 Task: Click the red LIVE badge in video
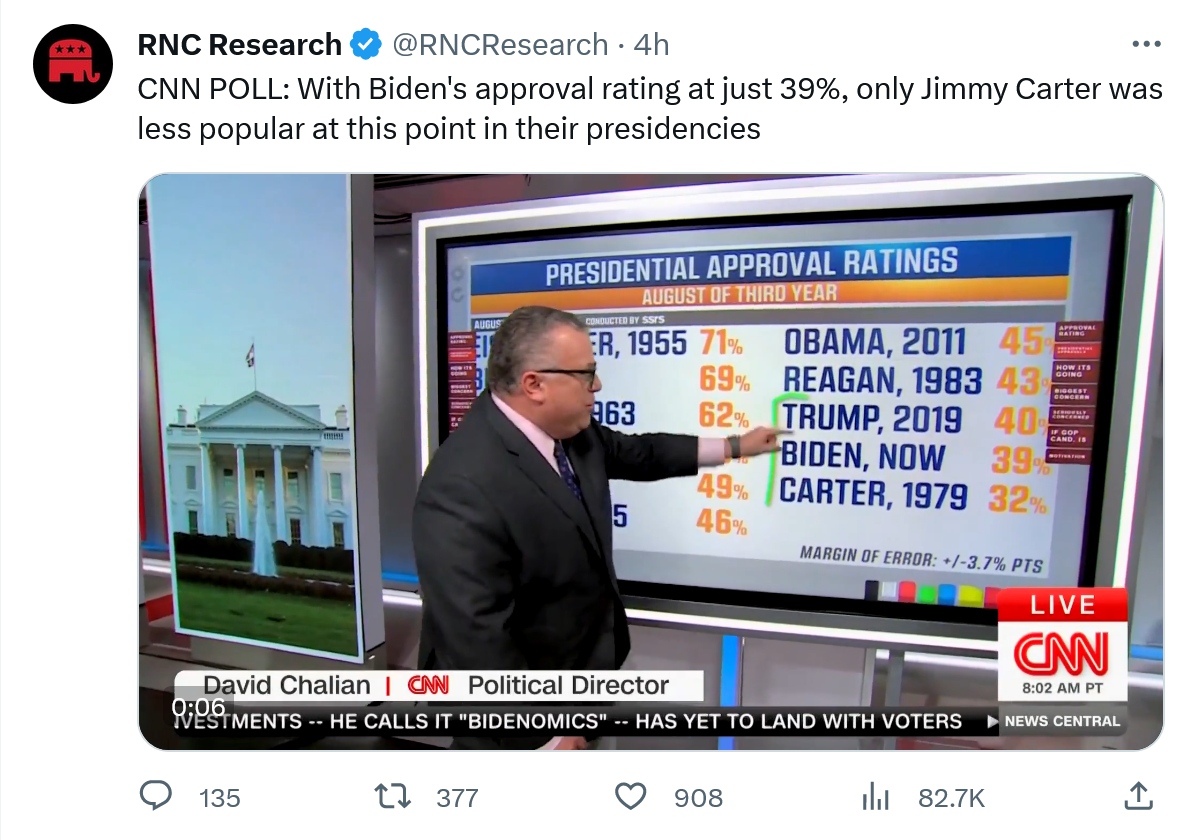tap(1062, 606)
